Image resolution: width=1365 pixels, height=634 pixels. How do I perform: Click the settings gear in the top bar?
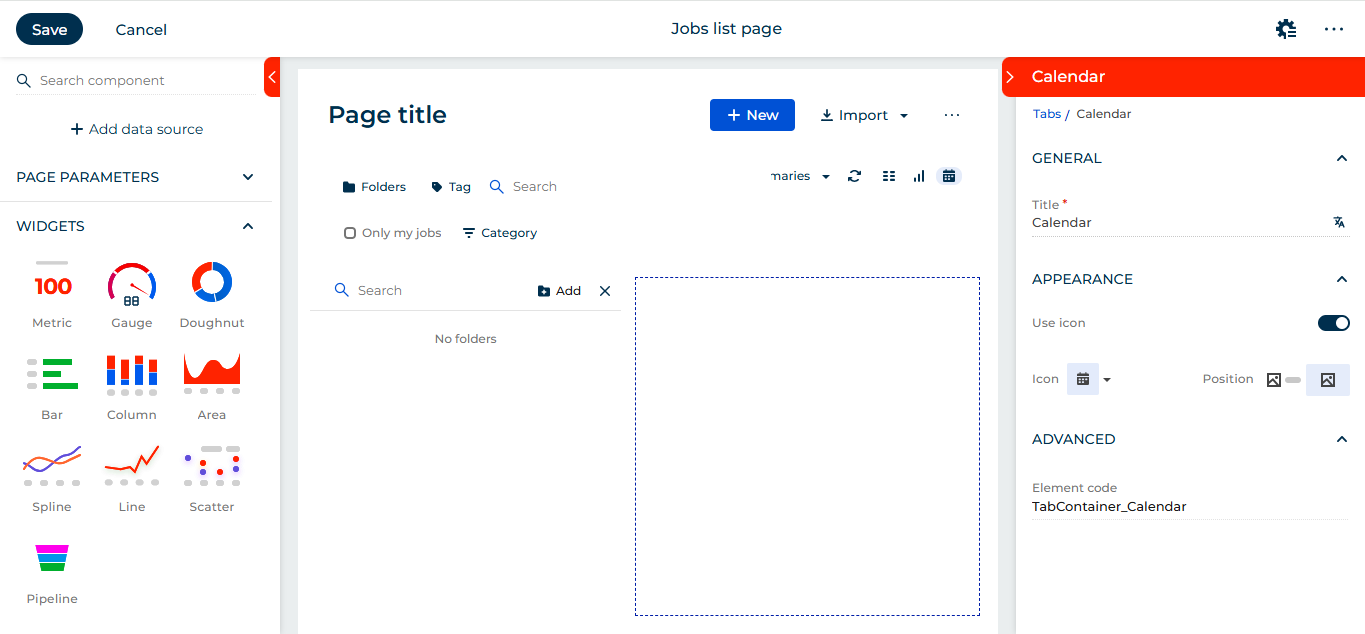[x=1286, y=29]
